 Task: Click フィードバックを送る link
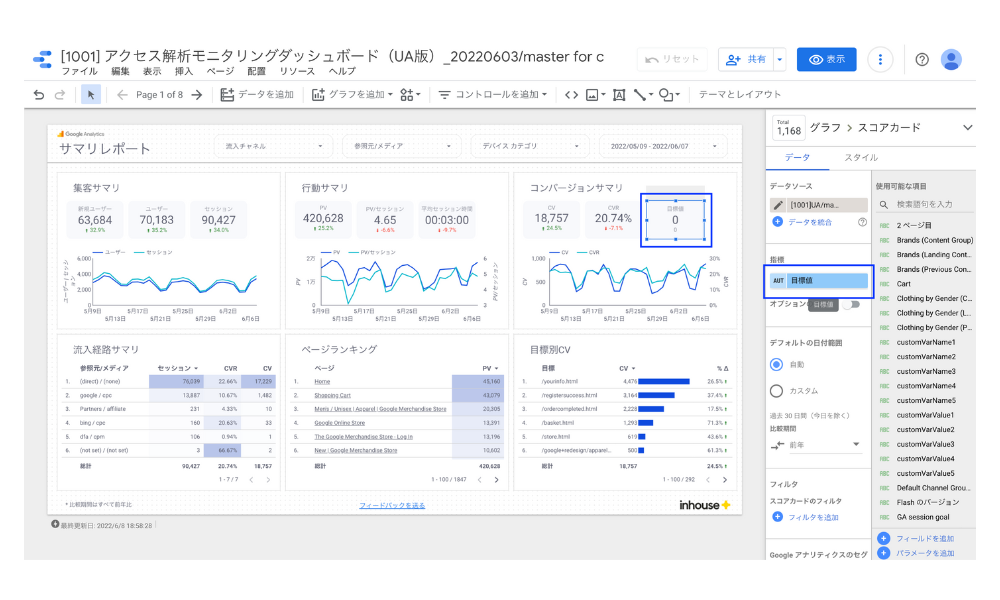[x=392, y=506]
